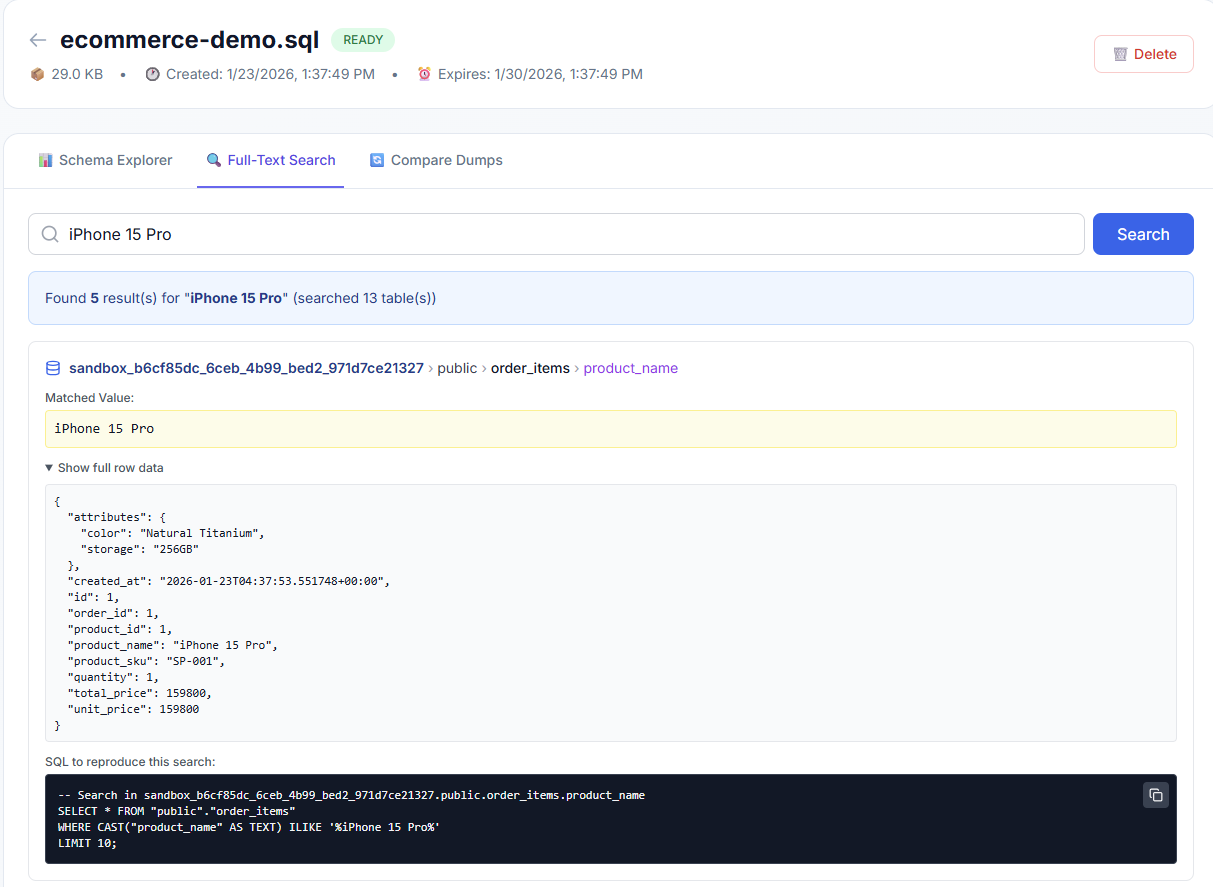Click the "created_at" timestamp line
This screenshot has height=887, width=1213.
point(228,581)
